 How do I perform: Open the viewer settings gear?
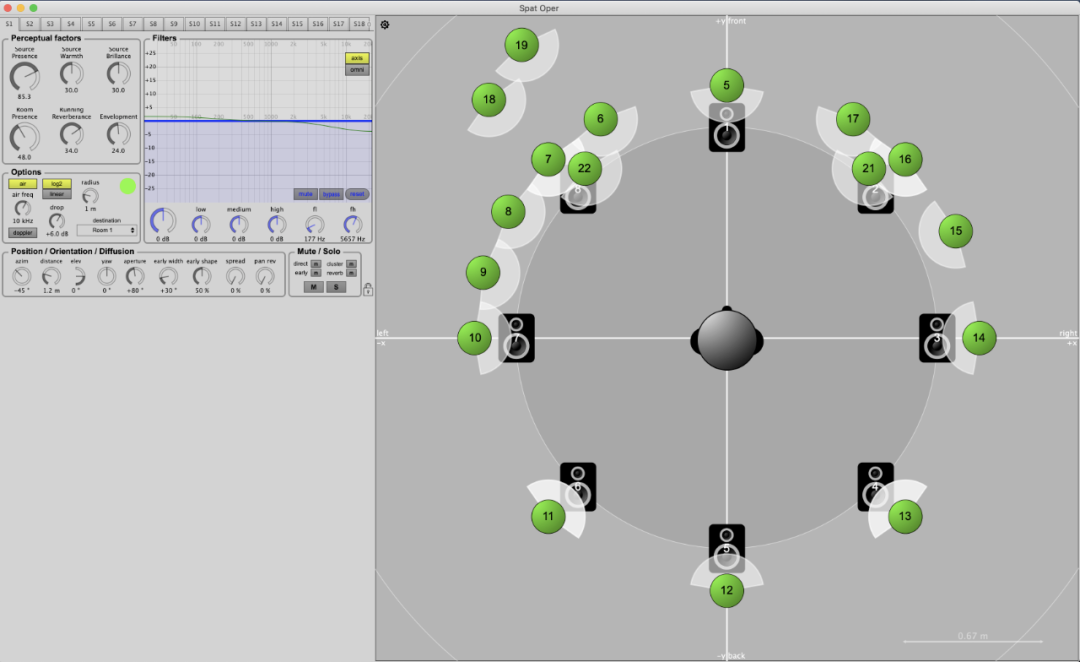point(385,25)
